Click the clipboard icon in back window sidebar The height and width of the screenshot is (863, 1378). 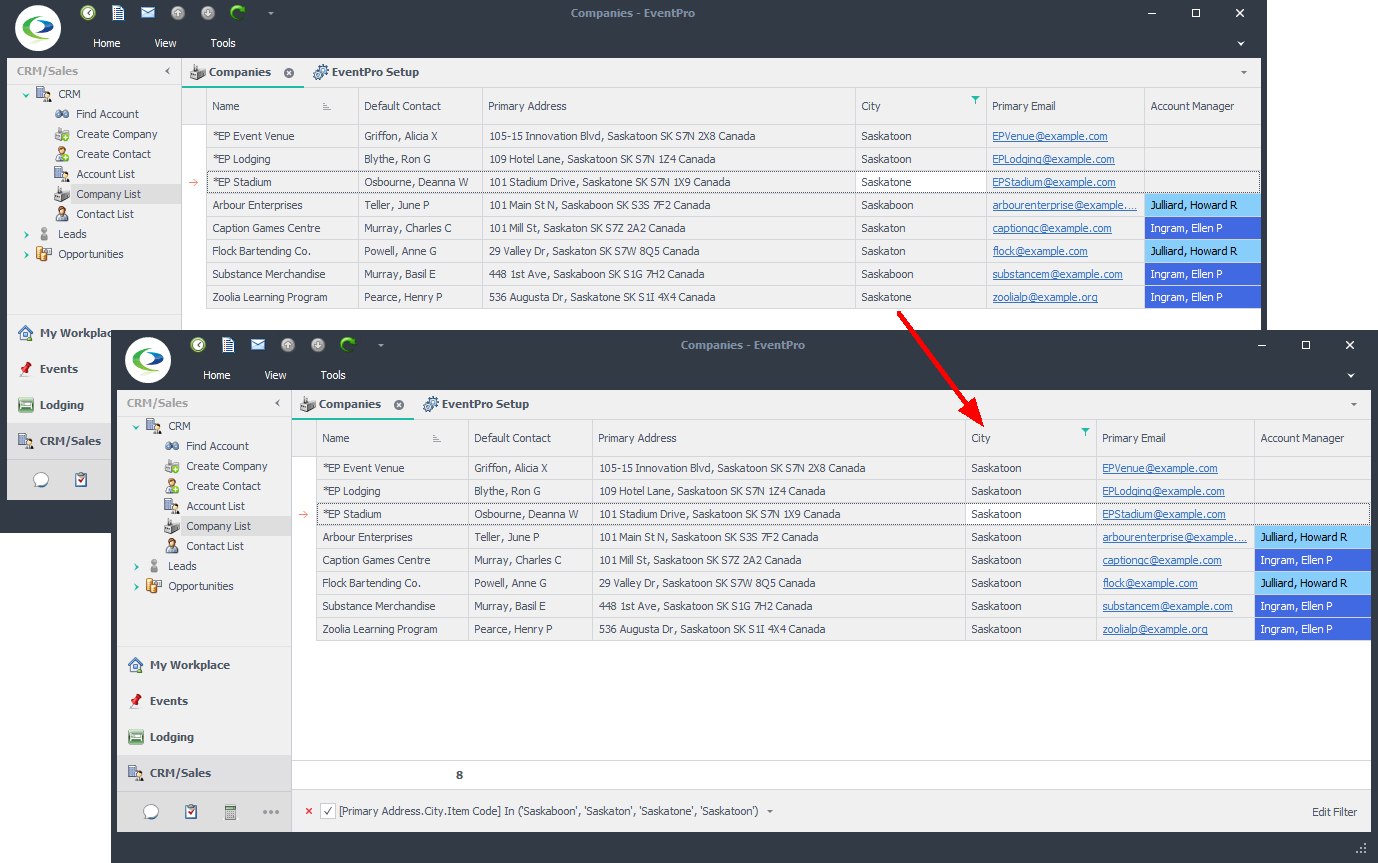[x=81, y=480]
